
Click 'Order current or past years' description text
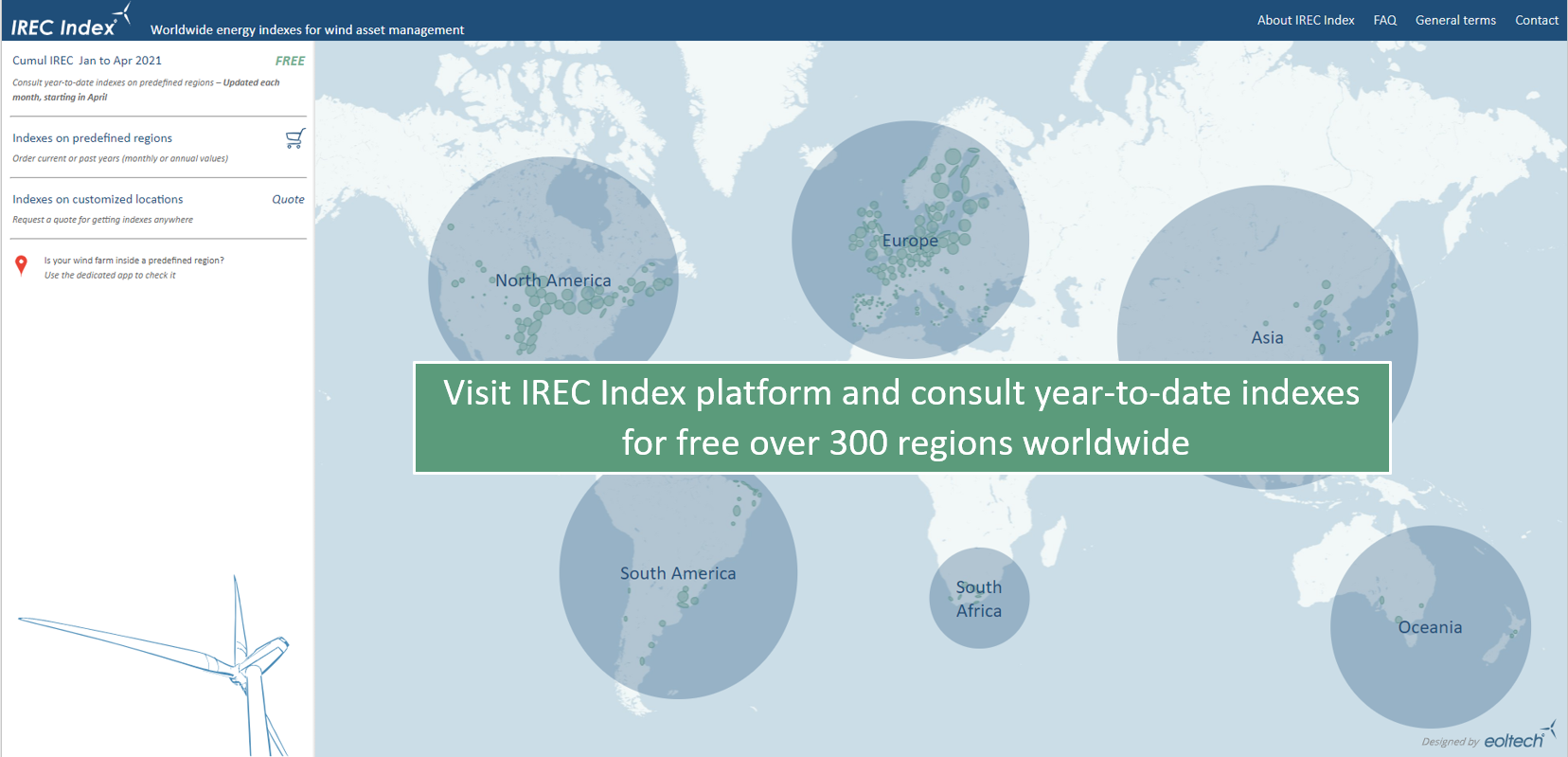pyautogui.click(x=120, y=159)
